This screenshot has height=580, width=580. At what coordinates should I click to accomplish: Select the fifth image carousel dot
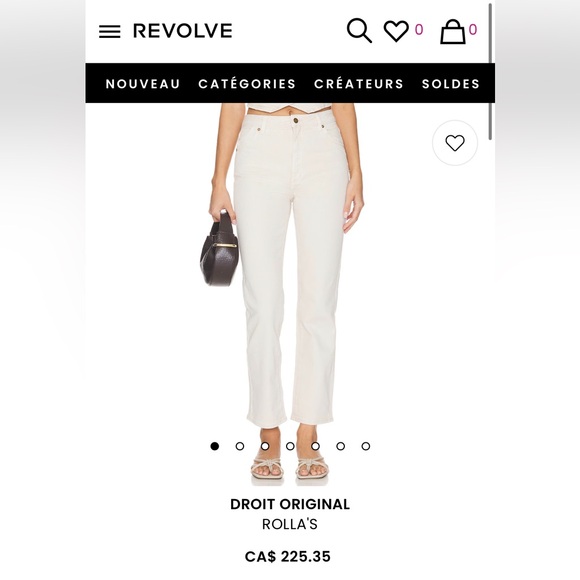[x=316, y=446]
